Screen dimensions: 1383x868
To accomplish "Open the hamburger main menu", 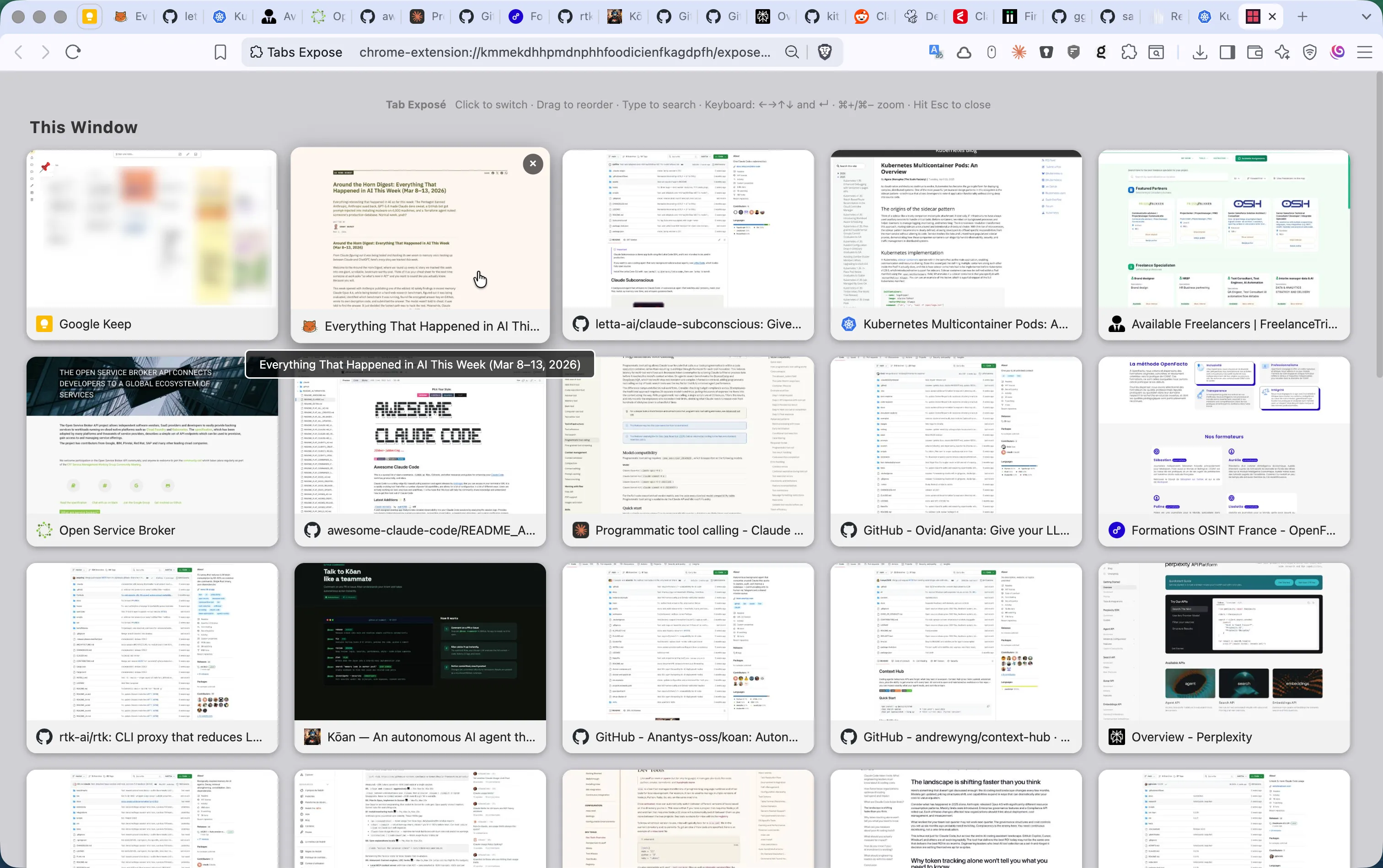I will point(1365,52).
